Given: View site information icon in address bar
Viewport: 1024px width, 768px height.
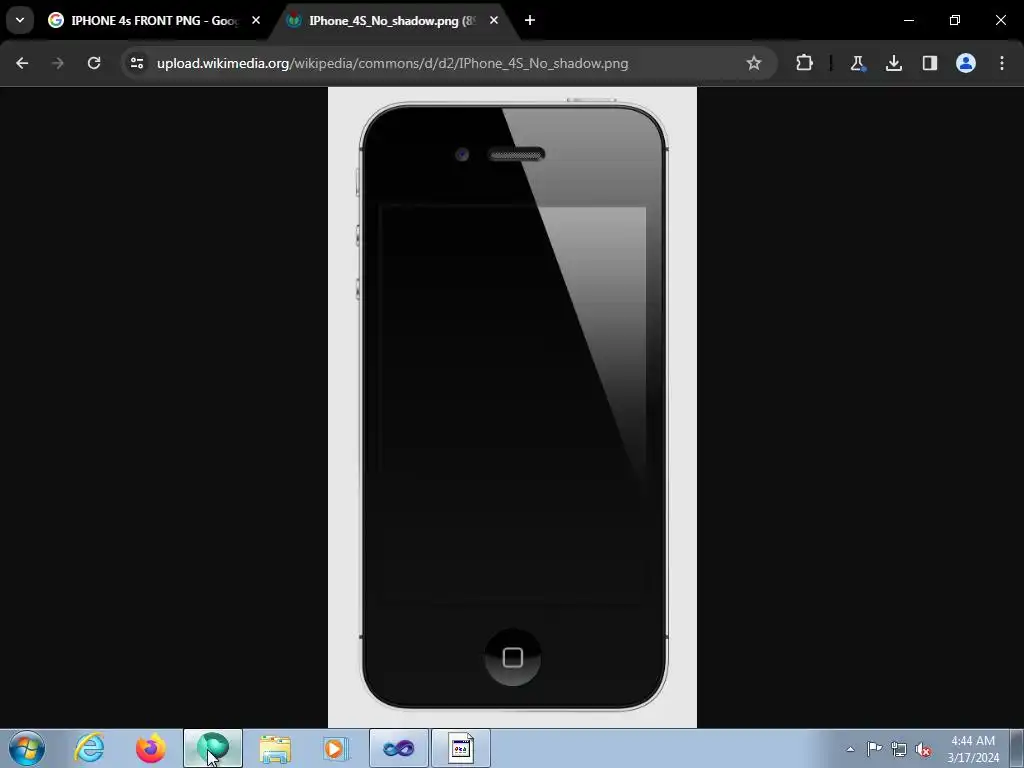Looking at the screenshot, I should point(137,63).
